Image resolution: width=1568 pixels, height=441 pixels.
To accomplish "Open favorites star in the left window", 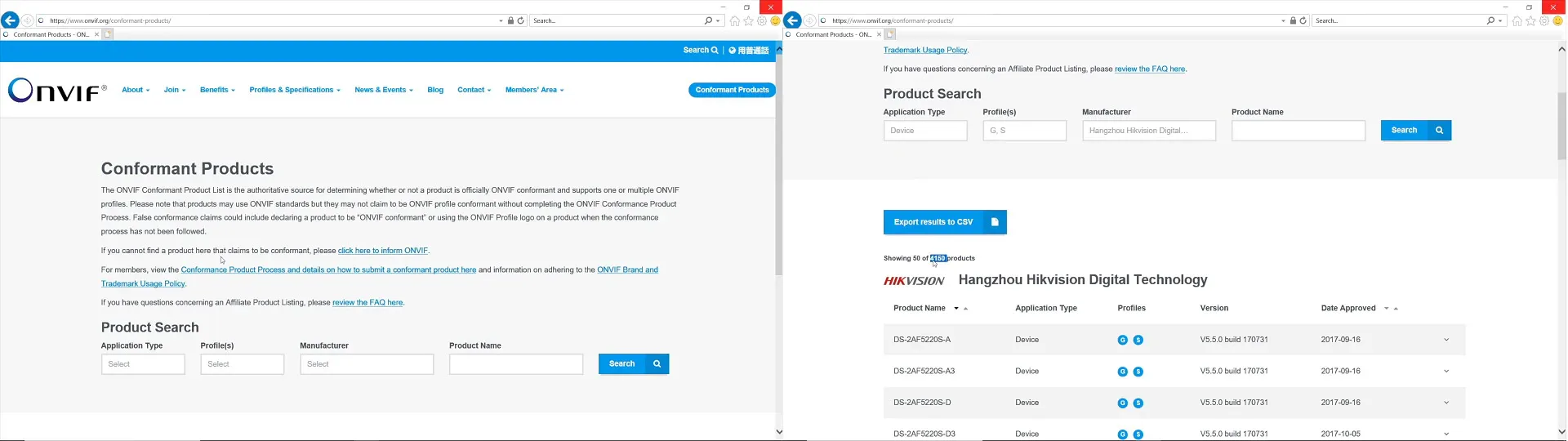I will coord(749,21).
